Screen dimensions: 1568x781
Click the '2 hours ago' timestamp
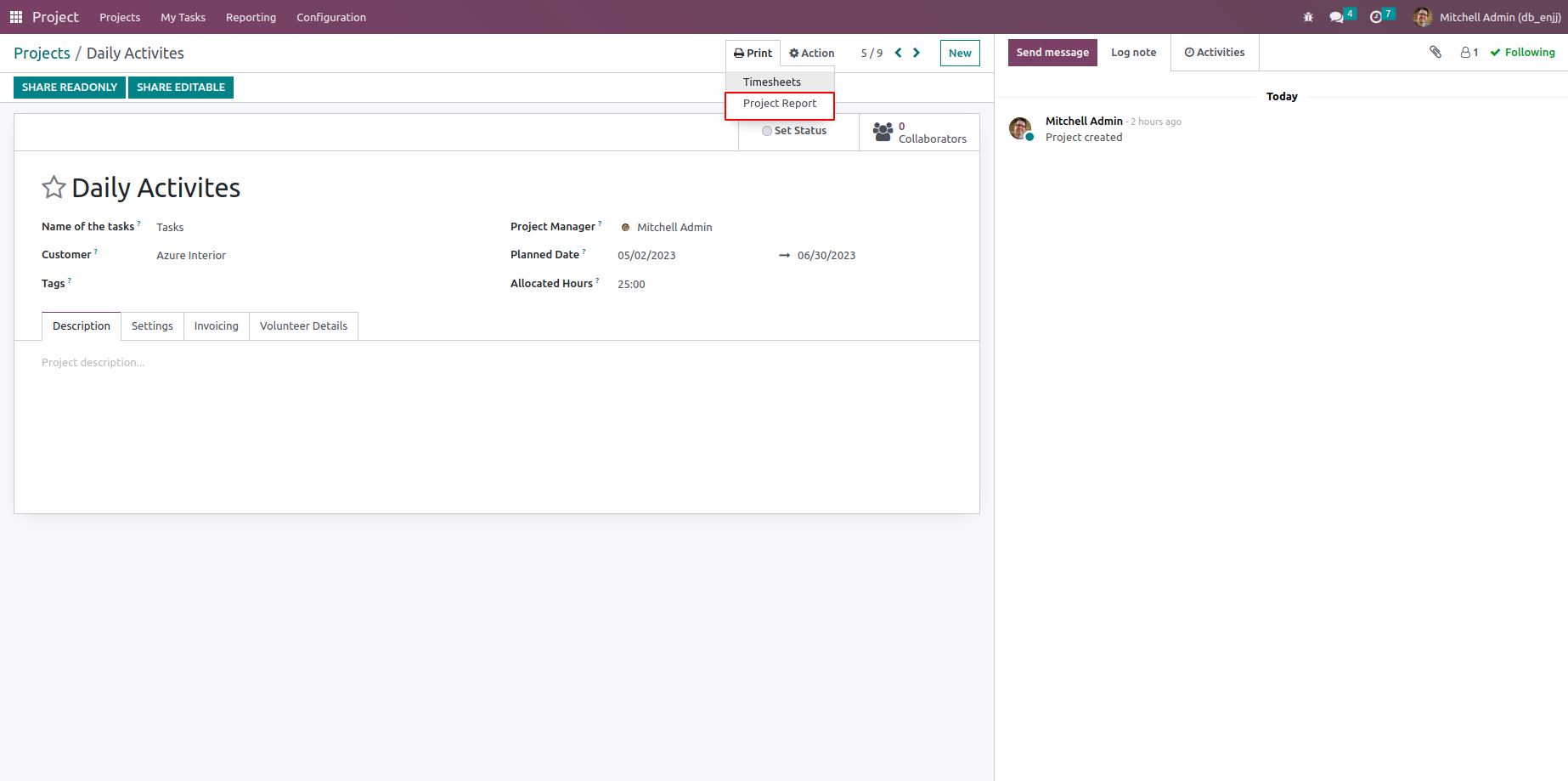tap(1156, 122)
